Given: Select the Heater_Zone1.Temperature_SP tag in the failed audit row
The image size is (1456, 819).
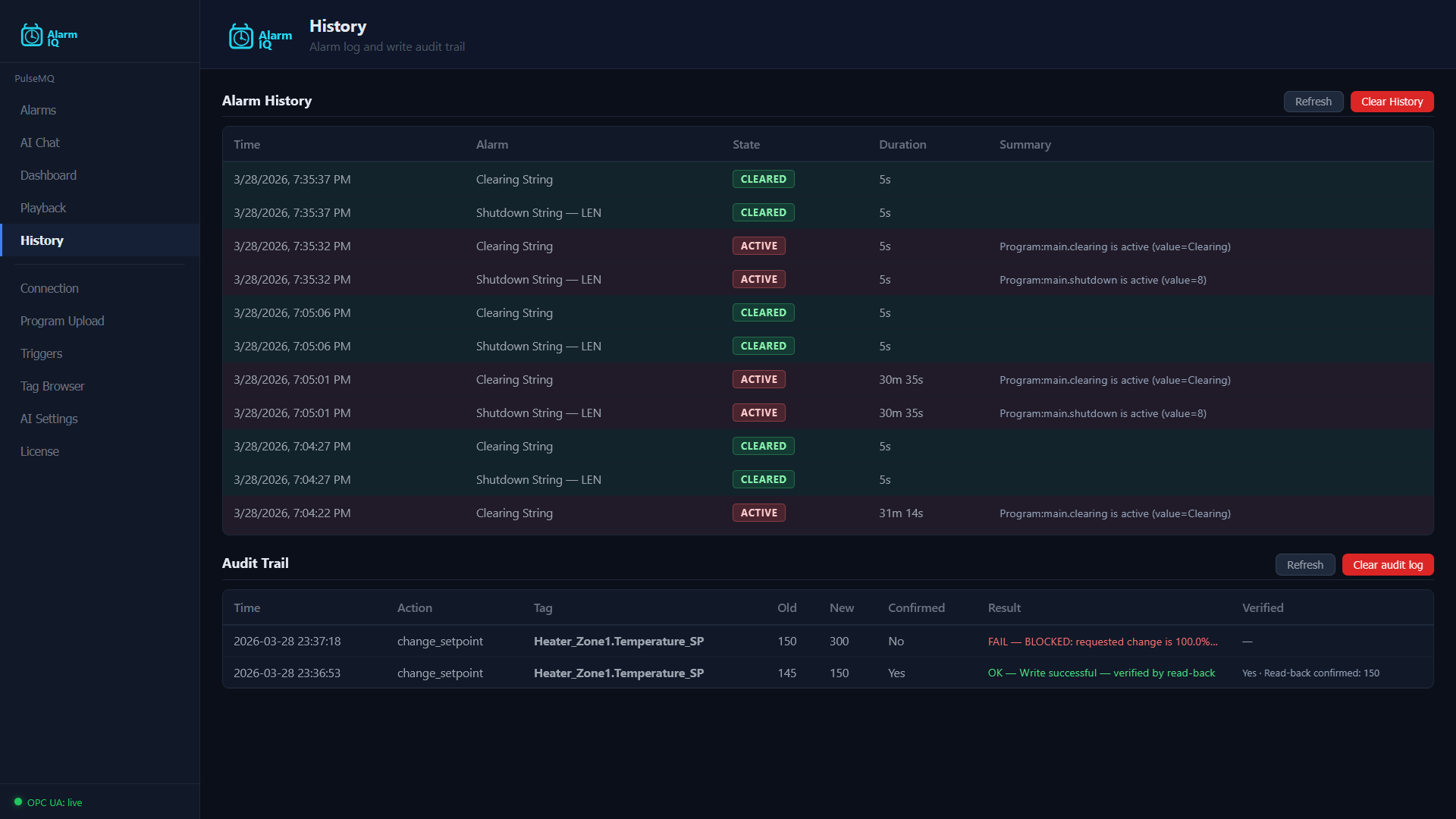Looking at the screenshot, I should pyautogui.click(x=618, y=641).
